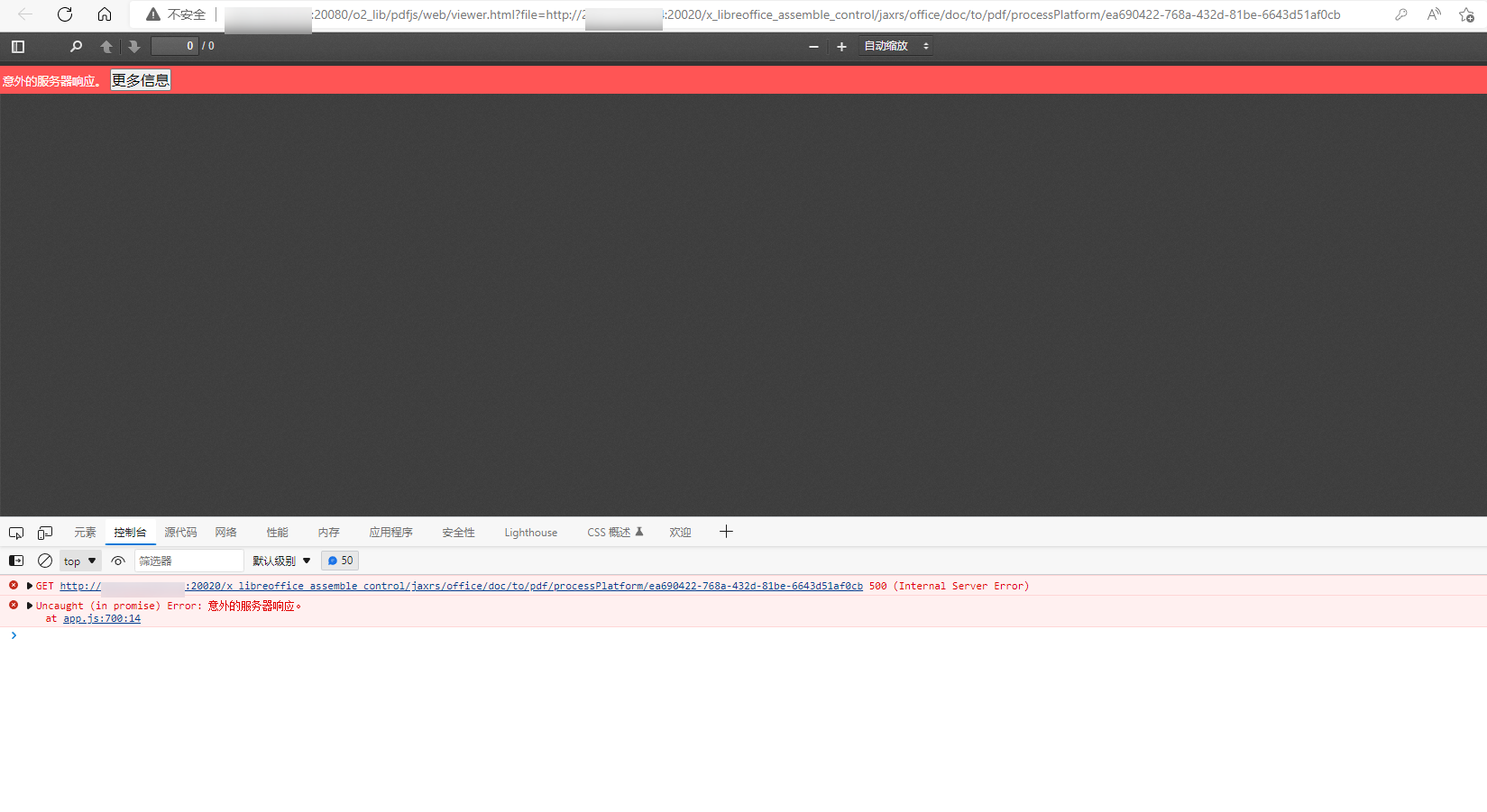Switch to the CSS 概述 tab
The width and height of the screenshot is (1487, 812).
click(x=615, y=533)
